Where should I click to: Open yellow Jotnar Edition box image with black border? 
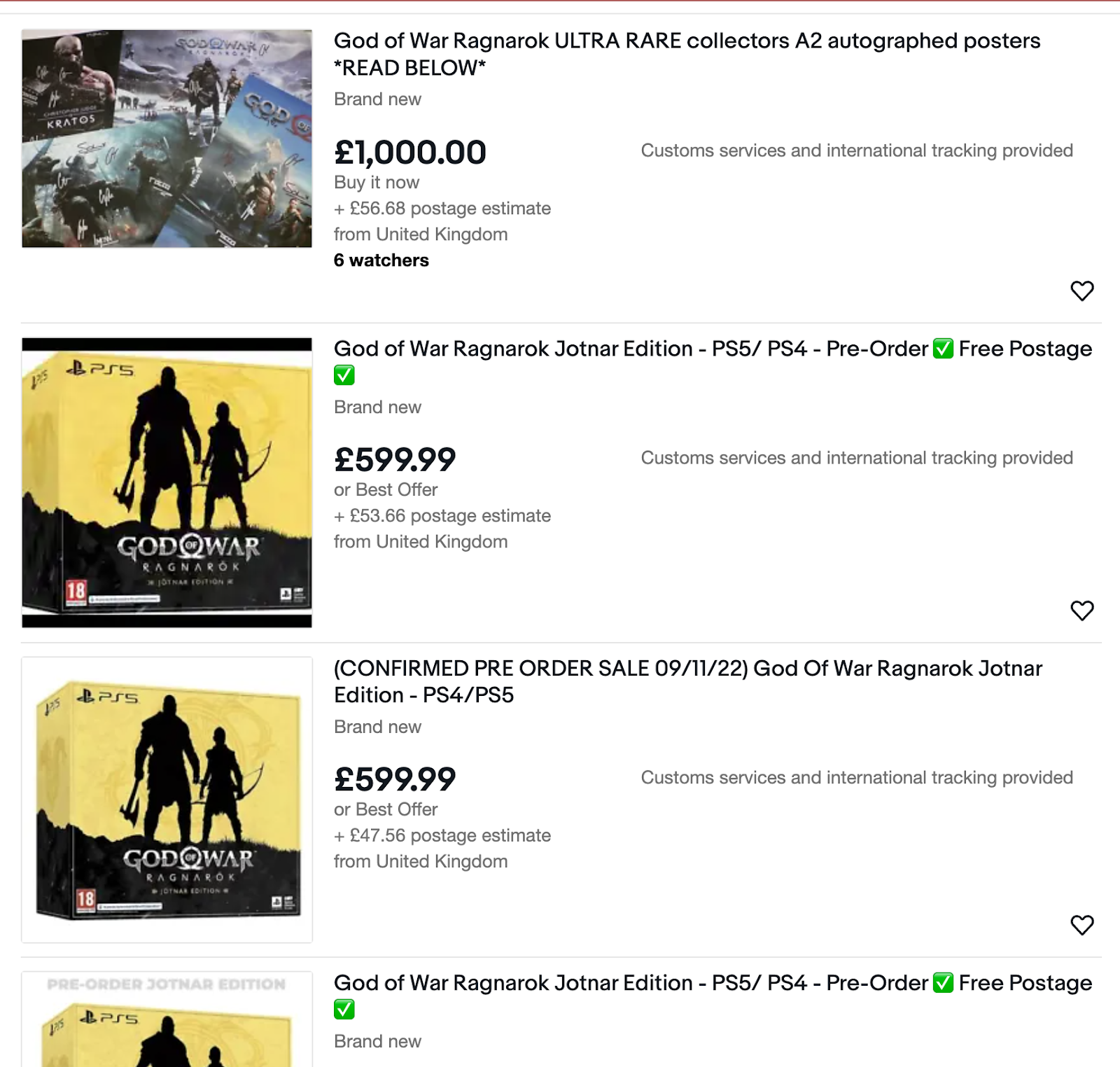pyautogui.click(x=167, y=482)
